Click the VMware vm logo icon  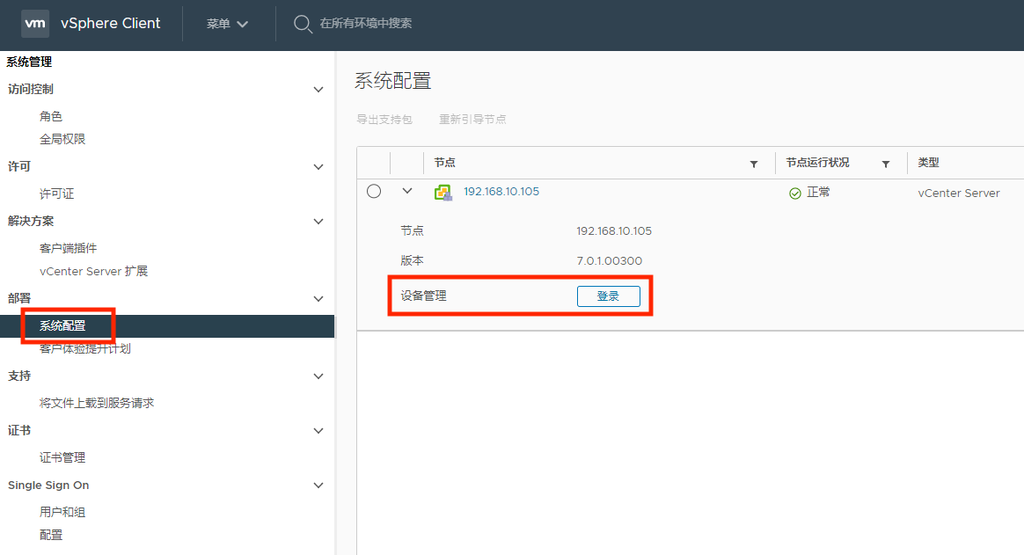click(35, 24)
